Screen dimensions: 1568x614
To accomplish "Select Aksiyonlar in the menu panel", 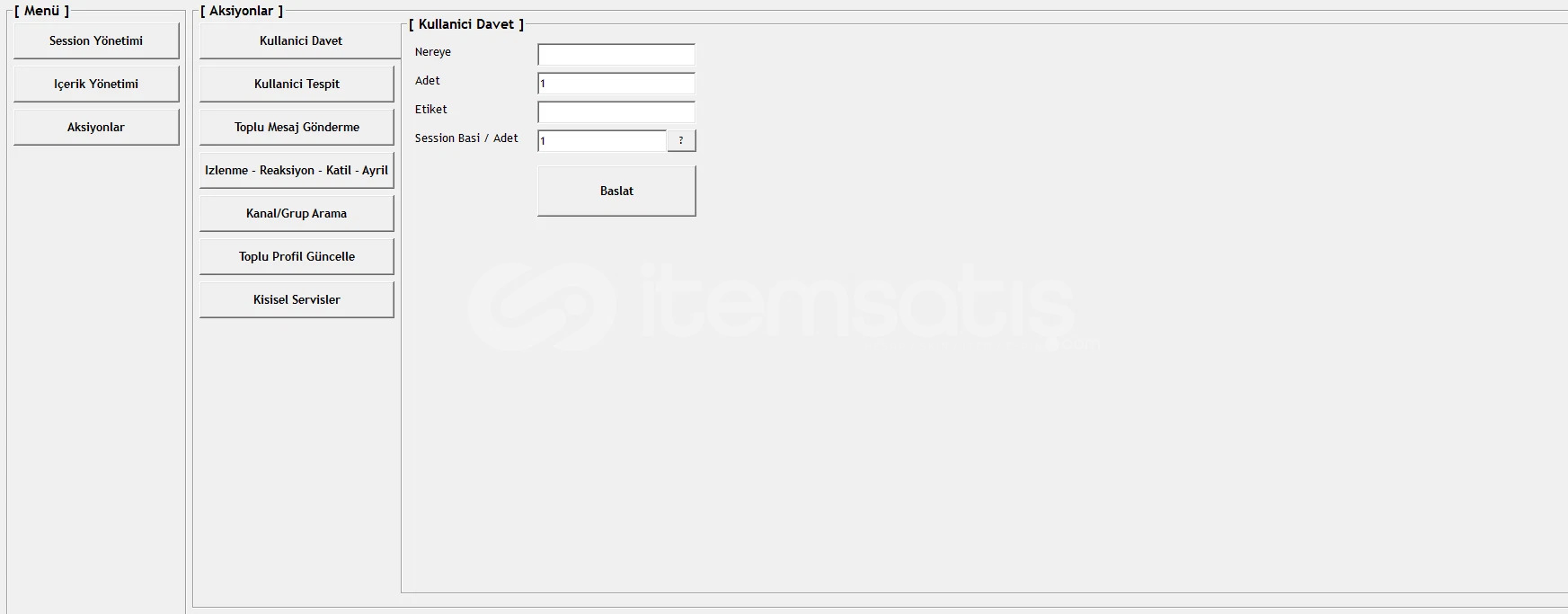I will tap(96, 127).
